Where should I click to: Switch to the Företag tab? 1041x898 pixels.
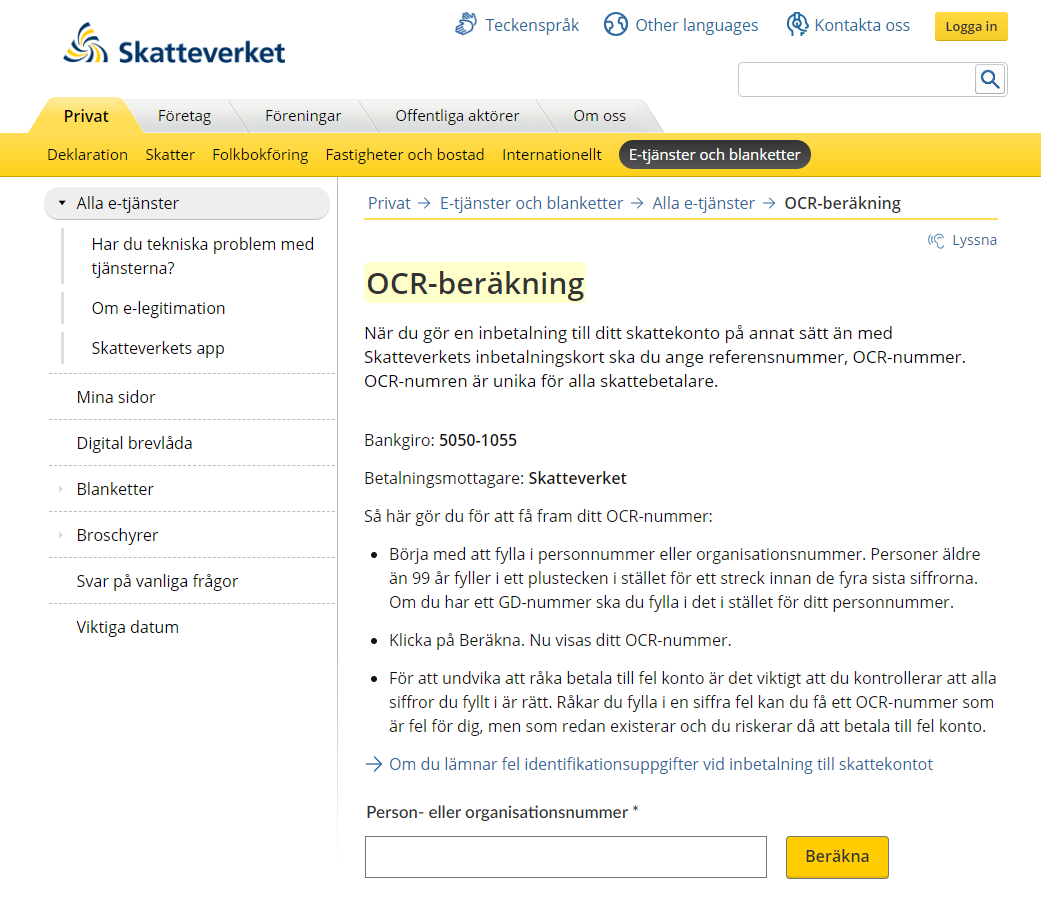185,115
